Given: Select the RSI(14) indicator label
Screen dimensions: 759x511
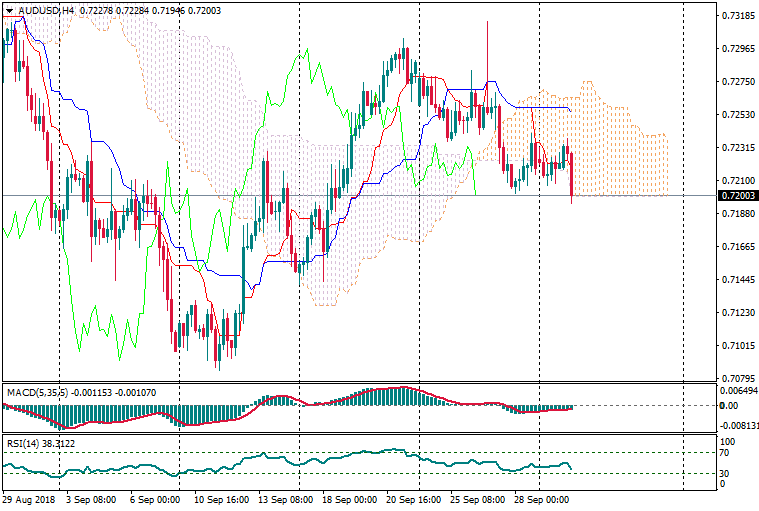Looking at the screenshot, I should 21,441.
